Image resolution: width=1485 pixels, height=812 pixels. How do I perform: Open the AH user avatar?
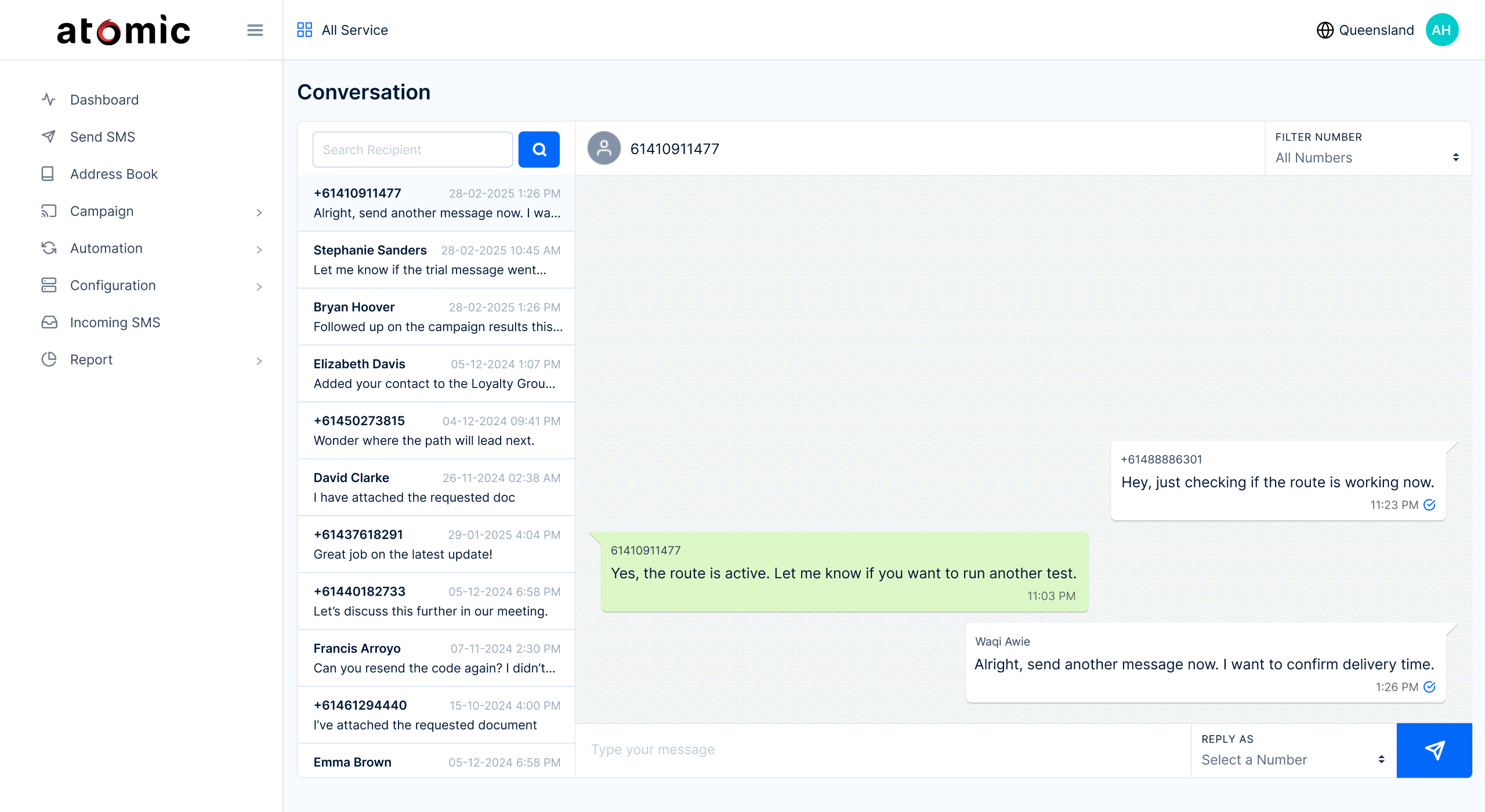1441,30
